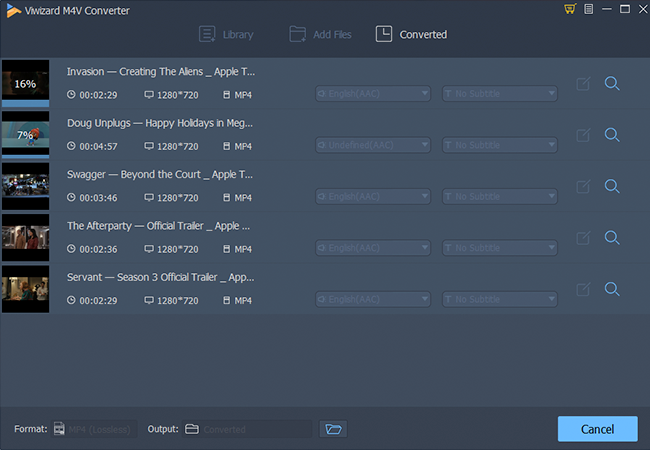Click edit icon for Swagger video
Viewport: 650px width, 450px height.
[x=584, y=186]
